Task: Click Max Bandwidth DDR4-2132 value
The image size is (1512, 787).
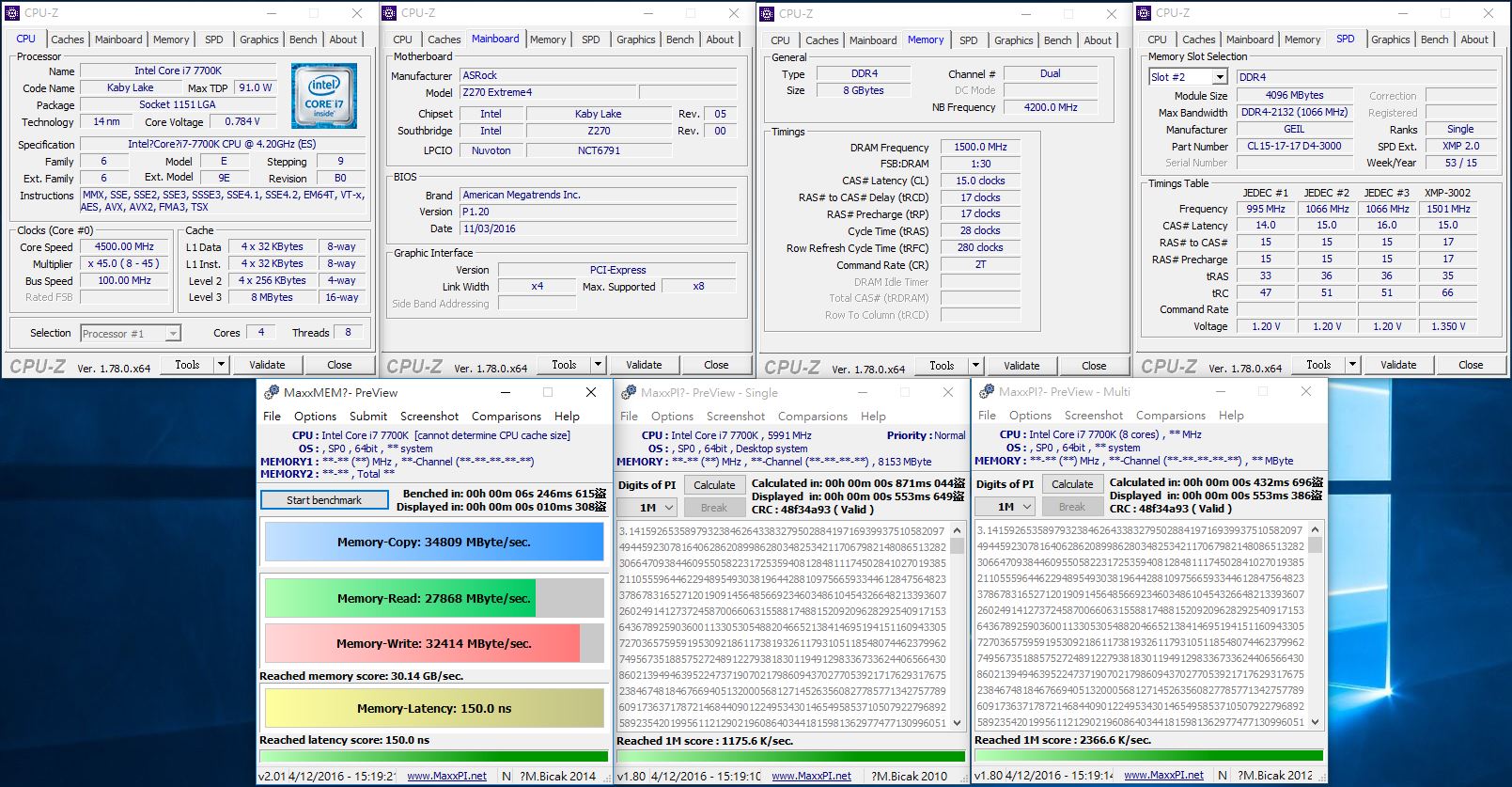Action: pos(1295,112)
